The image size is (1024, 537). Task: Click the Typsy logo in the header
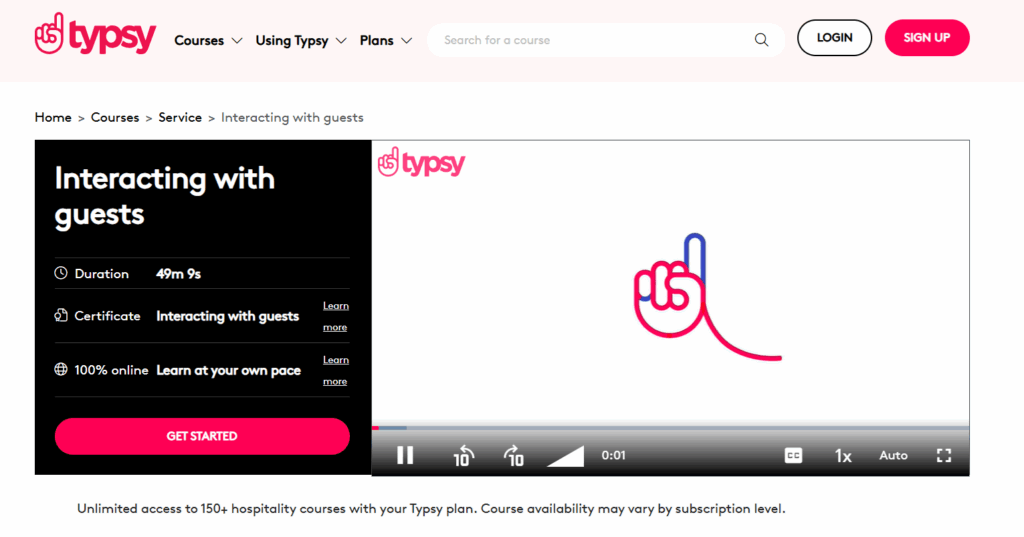pyautogui.click(x=95, y=34)
